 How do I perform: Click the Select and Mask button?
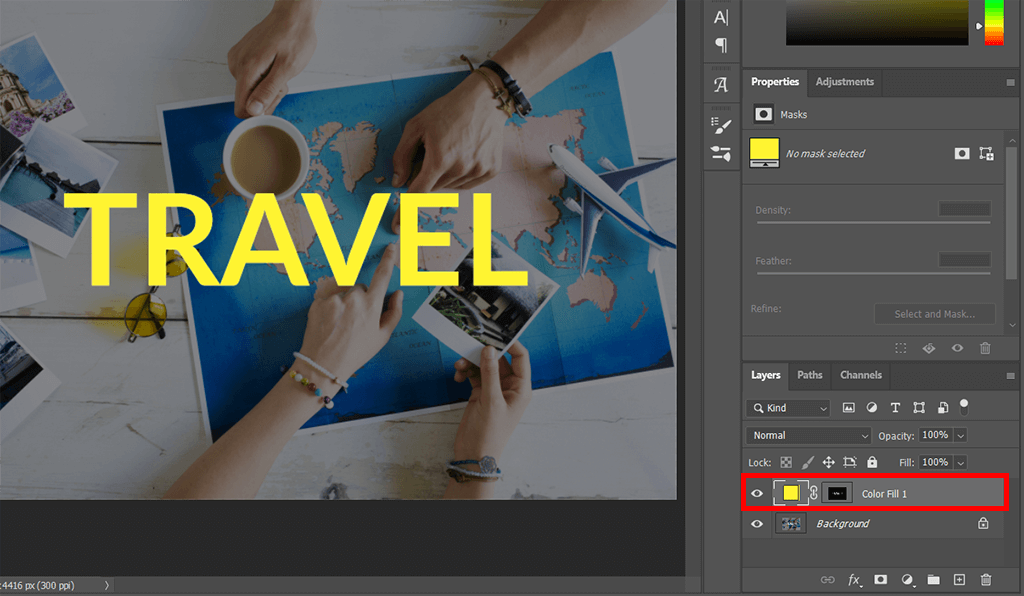(x=935, y=314)
